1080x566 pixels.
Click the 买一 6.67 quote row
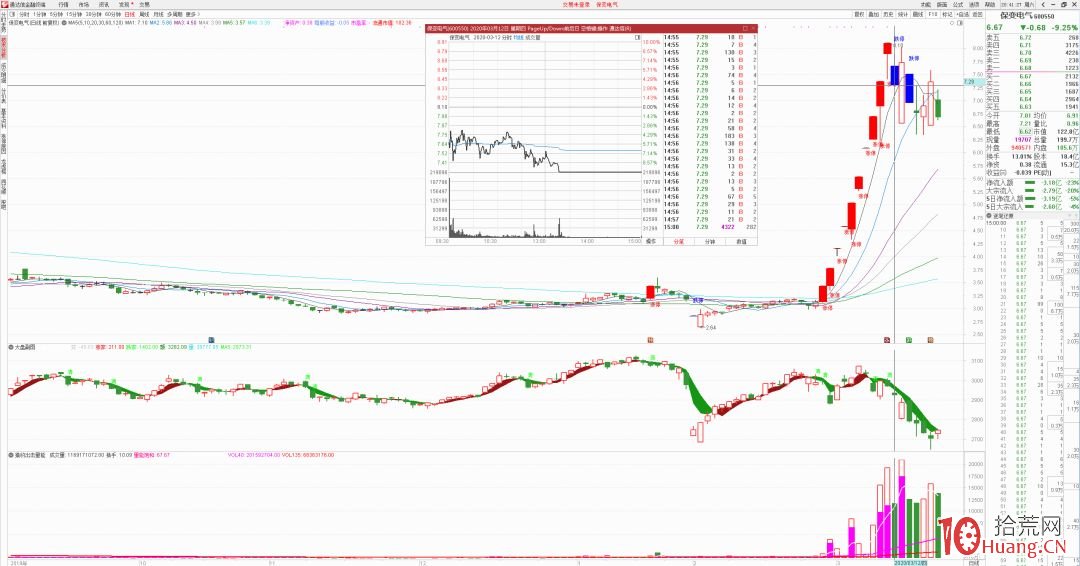(x=1032, y=76)
